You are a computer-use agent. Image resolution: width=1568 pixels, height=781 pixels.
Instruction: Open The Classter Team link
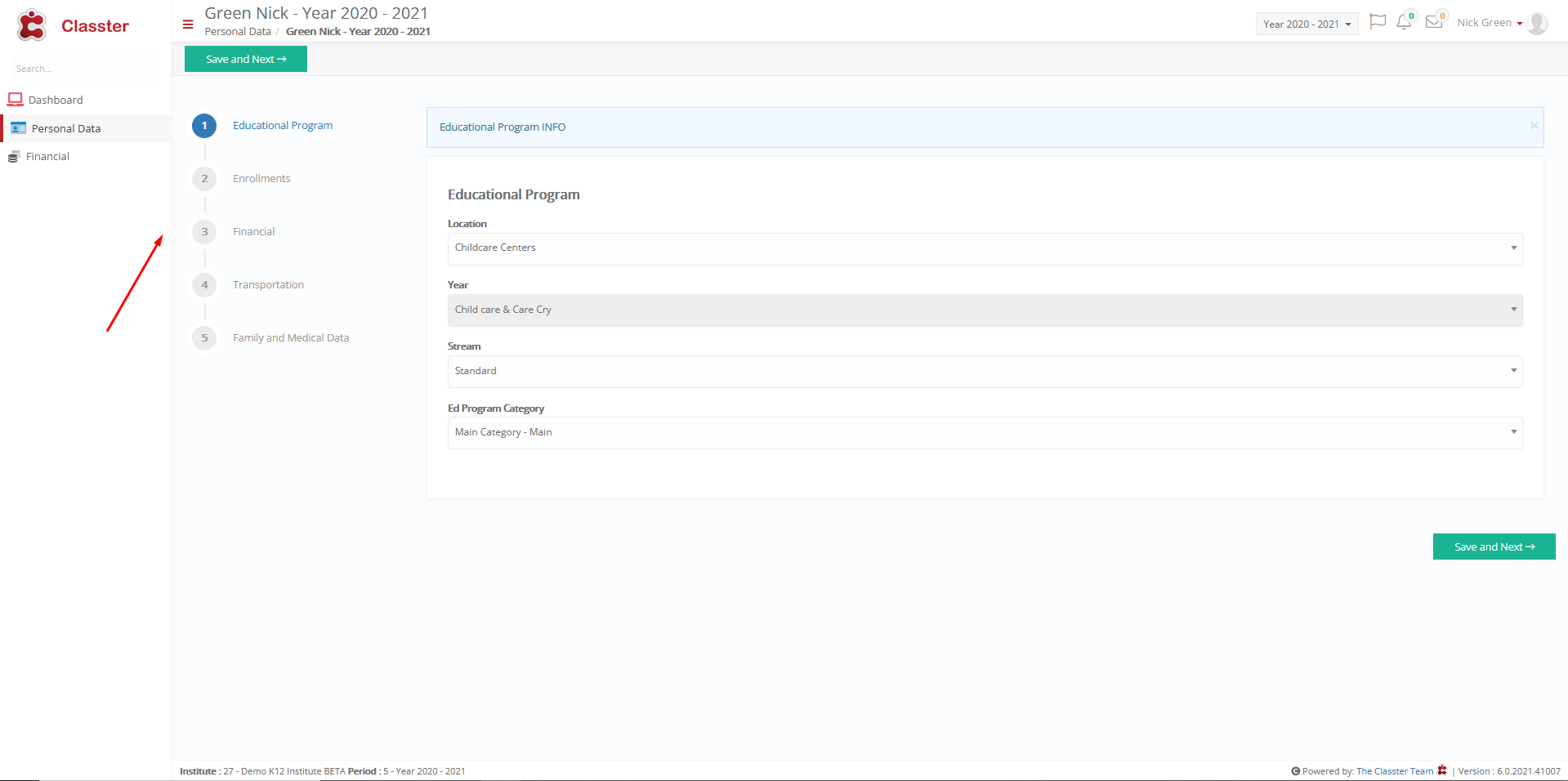[1395, 771]
